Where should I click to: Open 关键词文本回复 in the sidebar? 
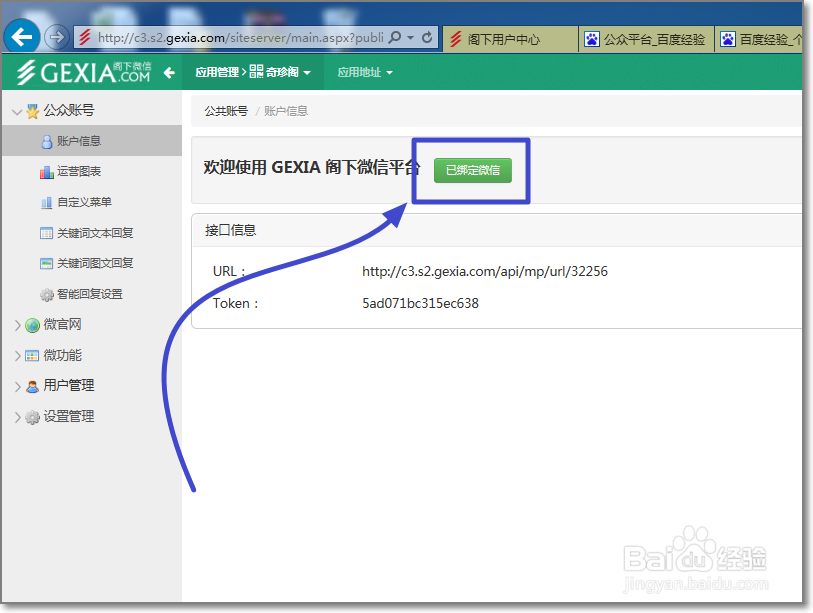pyautogui.click(x=95, y=233)
